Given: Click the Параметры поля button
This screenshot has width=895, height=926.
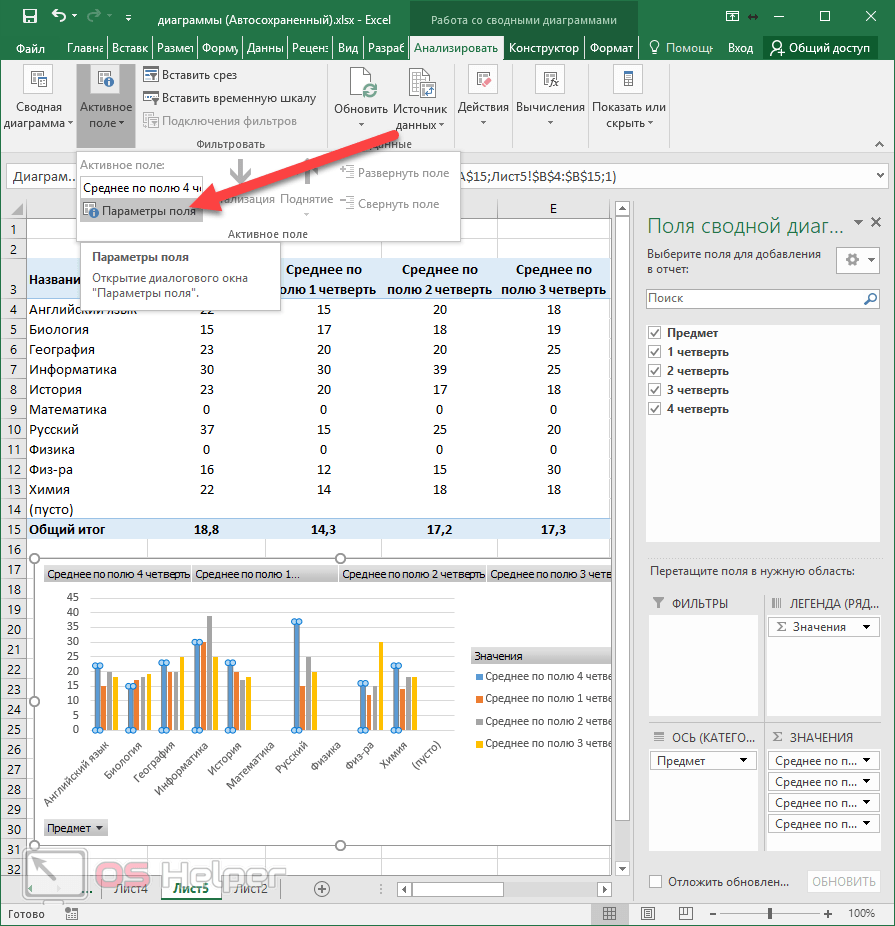Looking at the screenshot, I should [x=140, y=211].
